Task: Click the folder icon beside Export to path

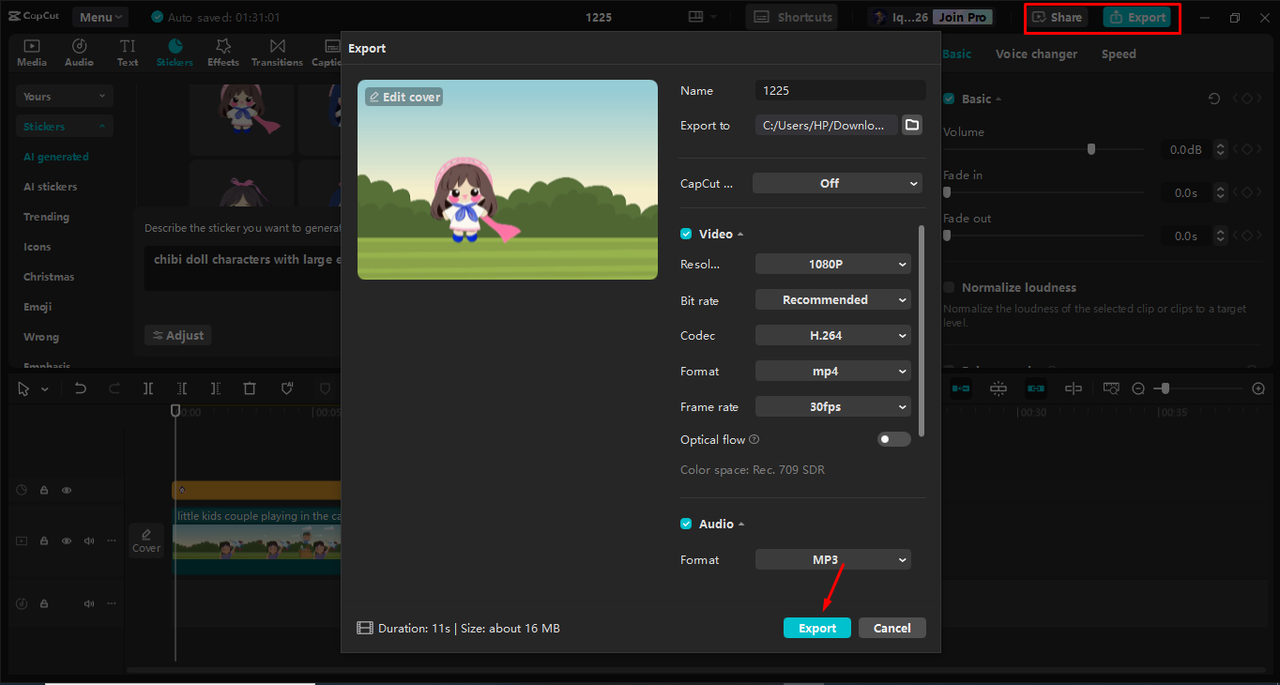Action: pyautogui.click(x=911, y=125)
